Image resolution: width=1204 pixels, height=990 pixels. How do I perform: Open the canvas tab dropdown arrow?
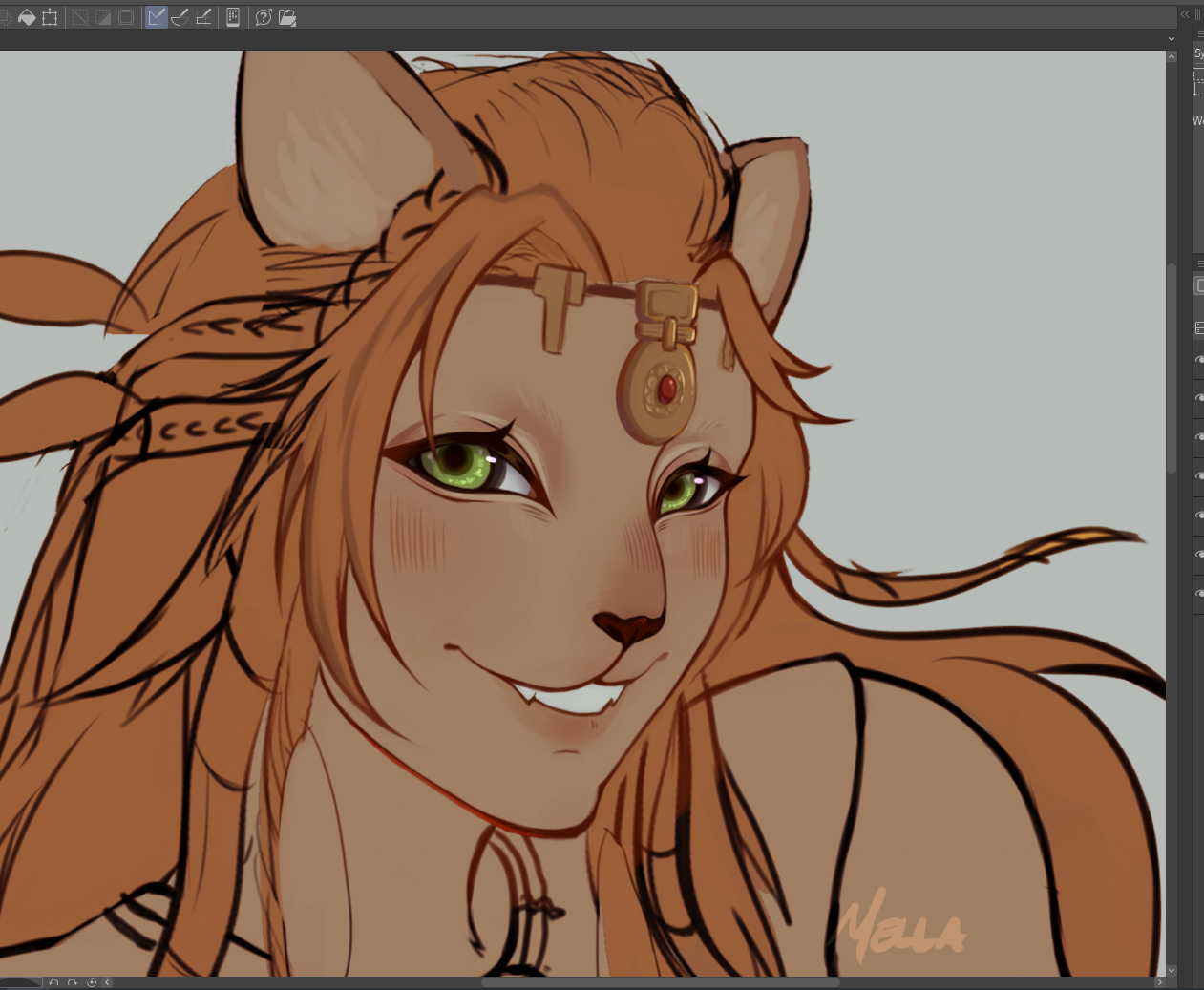pos(1172,39)
